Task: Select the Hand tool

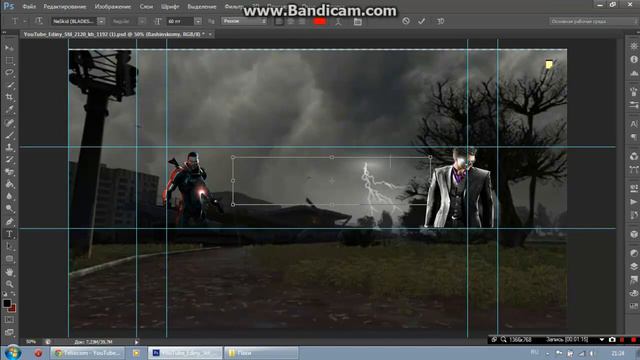Action: [9, 271]
